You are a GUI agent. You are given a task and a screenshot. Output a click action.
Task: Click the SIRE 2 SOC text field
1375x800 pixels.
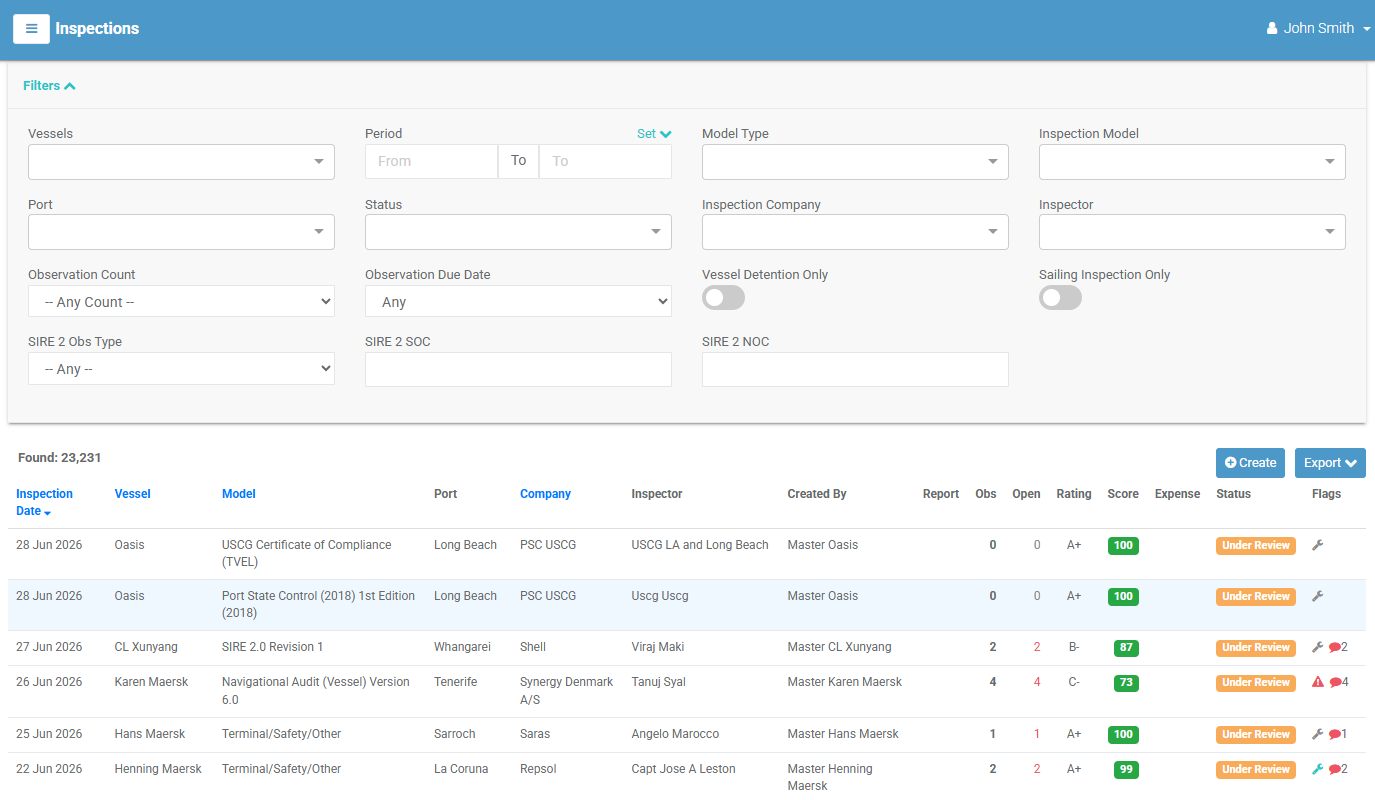tap(518, 369)
